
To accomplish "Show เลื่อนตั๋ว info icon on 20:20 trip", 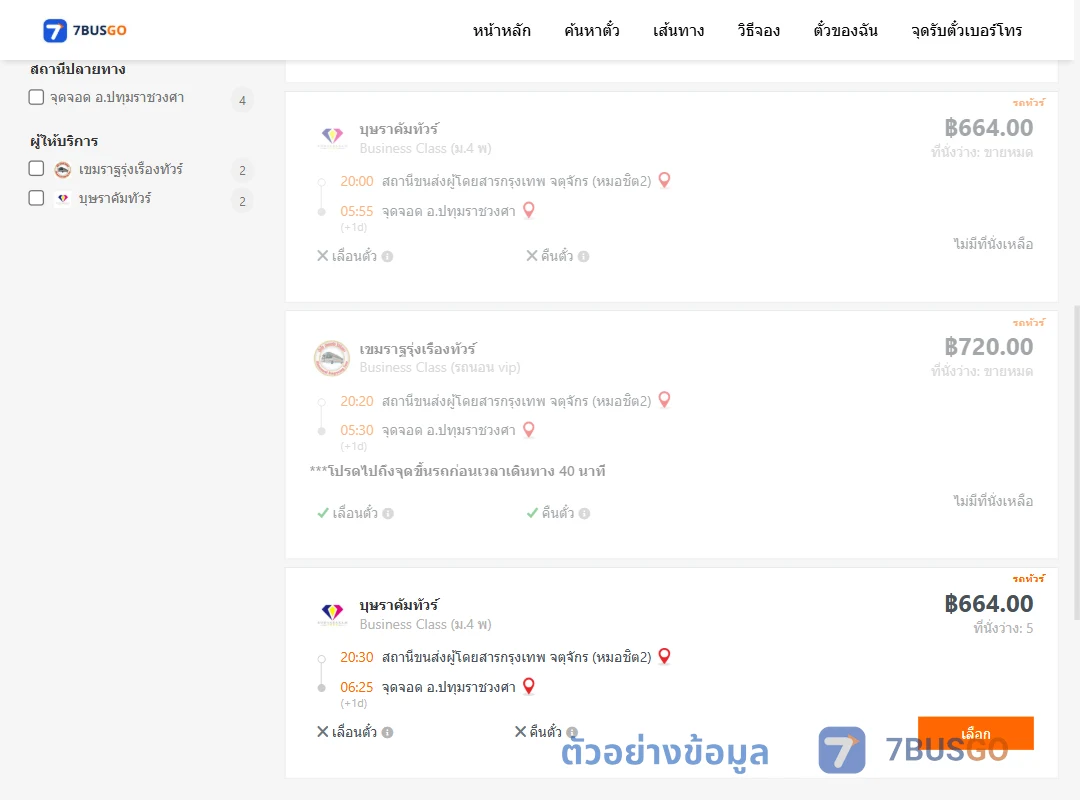I will pyautogui.click(x=388, y=513).
